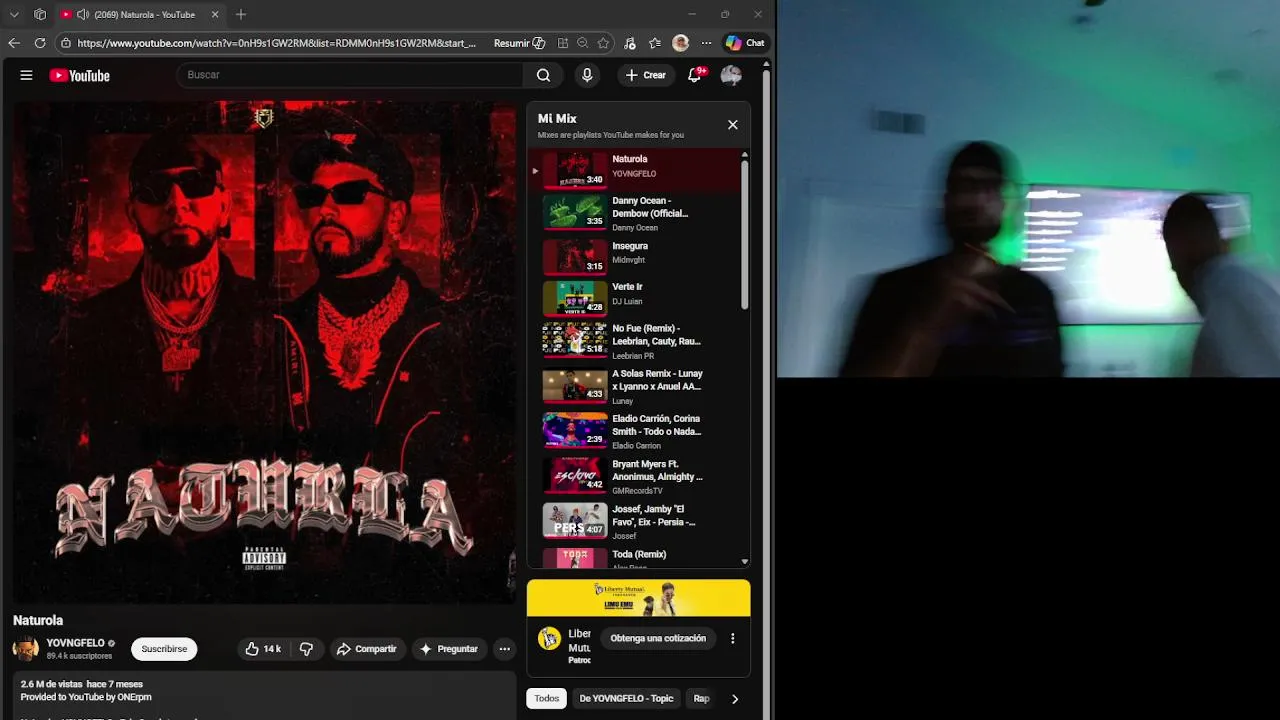The width and height of the screenshot is (1280, 720).
Task: Select the De YOVNGFELO - Topic chip
Action: coord(626,699)
